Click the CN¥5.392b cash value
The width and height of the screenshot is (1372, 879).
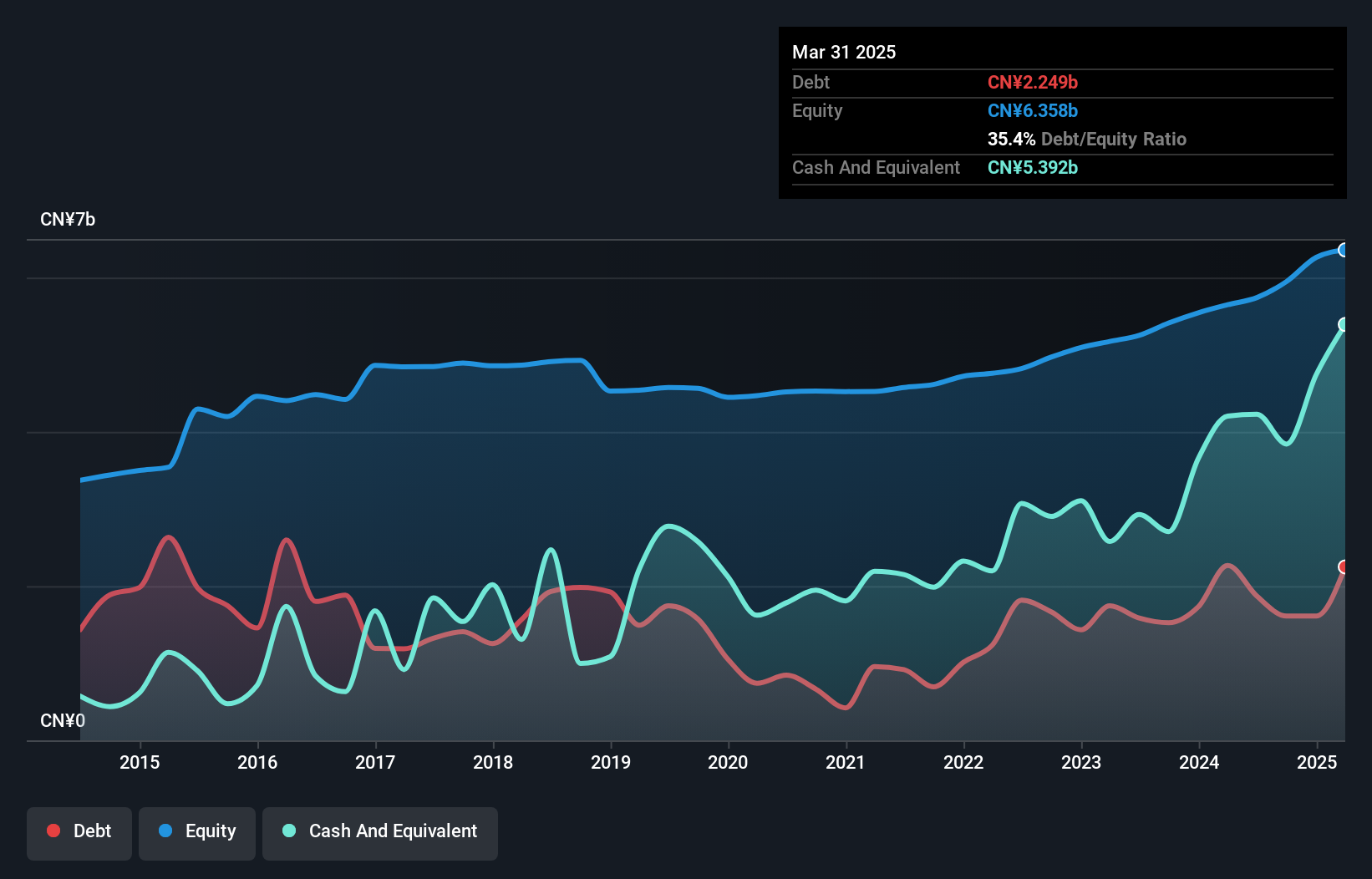pyautogui.click(x=1033, y=167)
